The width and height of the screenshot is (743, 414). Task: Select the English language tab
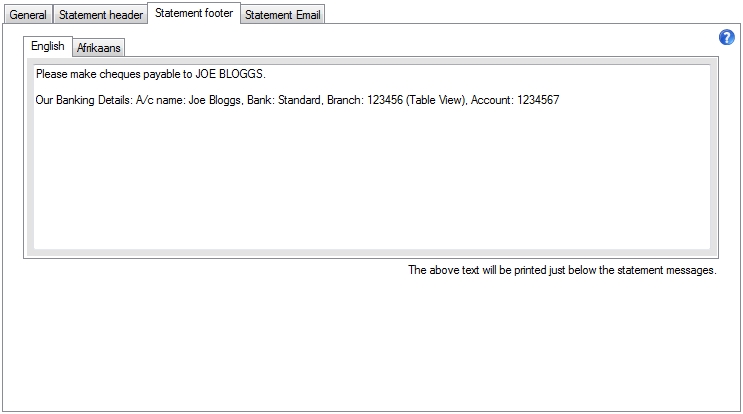click(48, 46)
